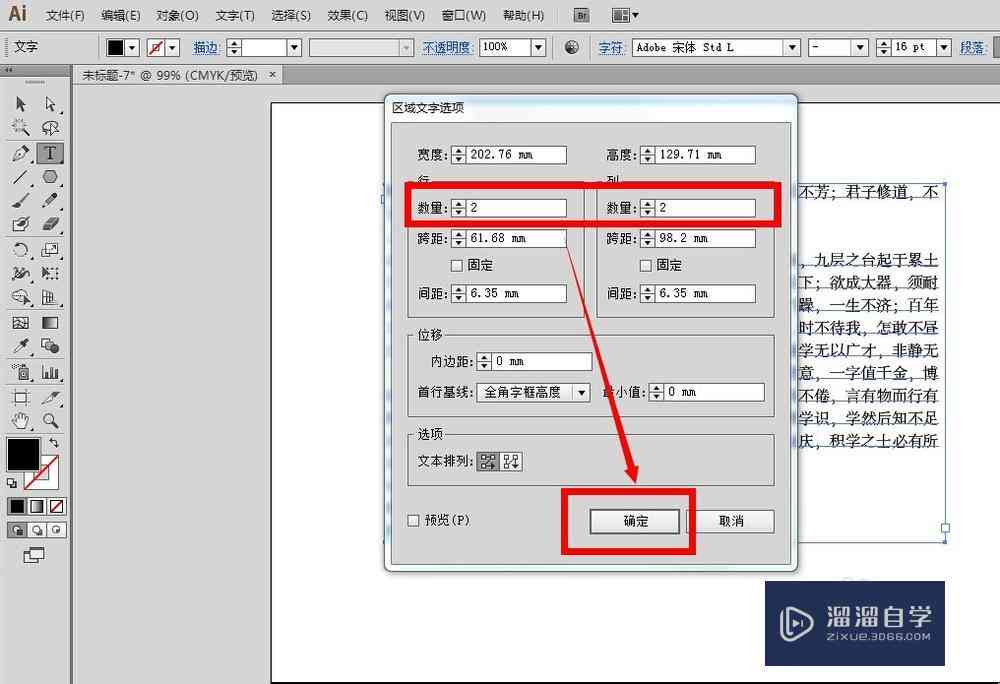
Task: Select the Pencil tool
Action: click(50, 201)
